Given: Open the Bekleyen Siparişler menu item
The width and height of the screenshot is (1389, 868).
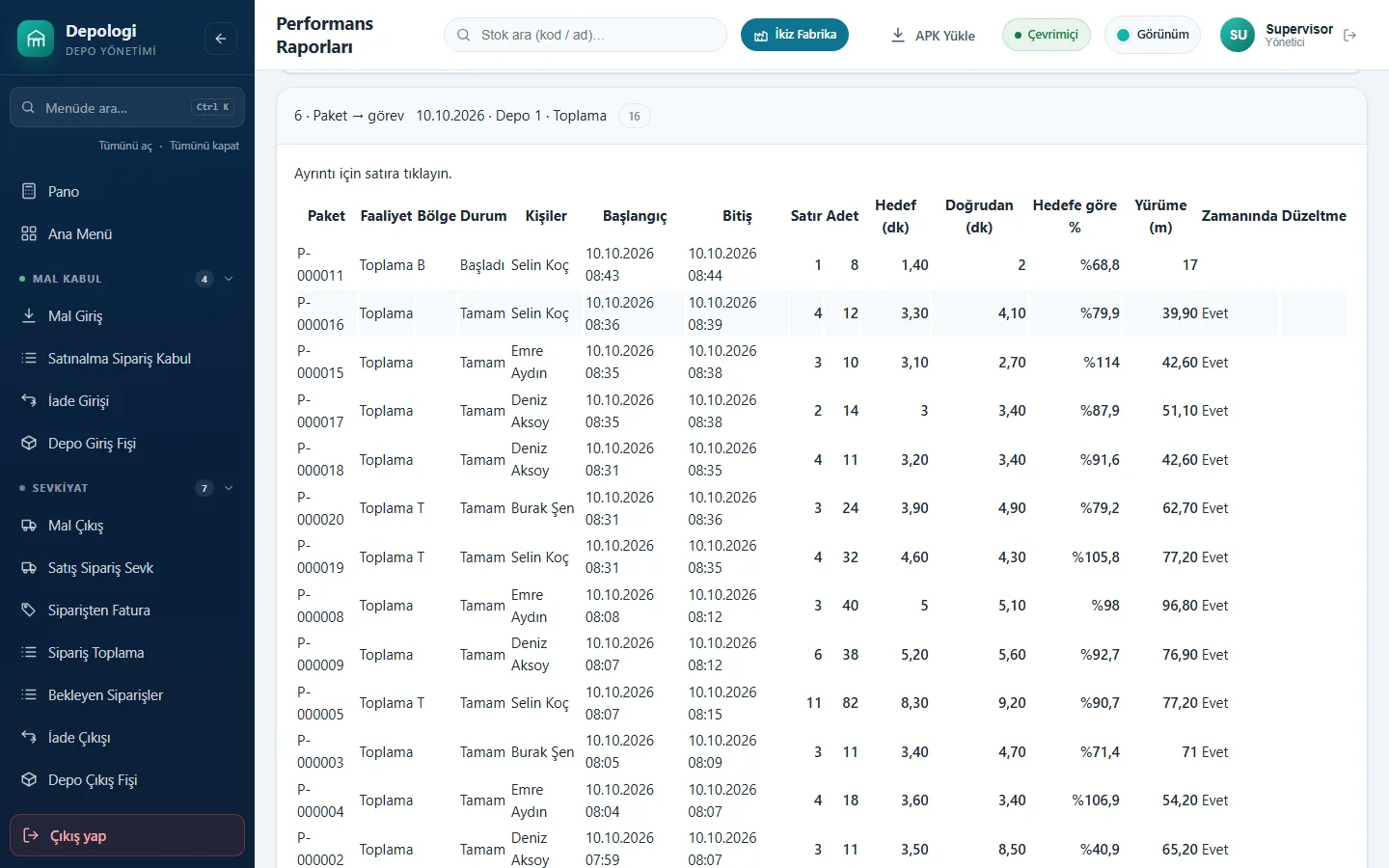Looking at the screenshot, I should click(127, 695).
